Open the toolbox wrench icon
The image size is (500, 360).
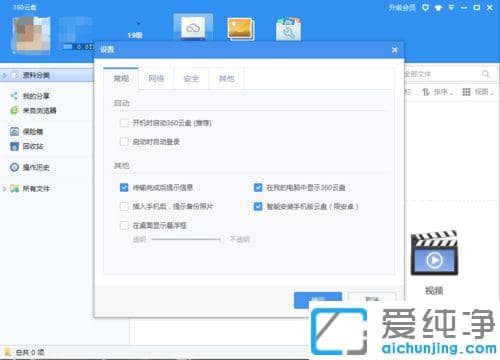click(x=288, y=29)
